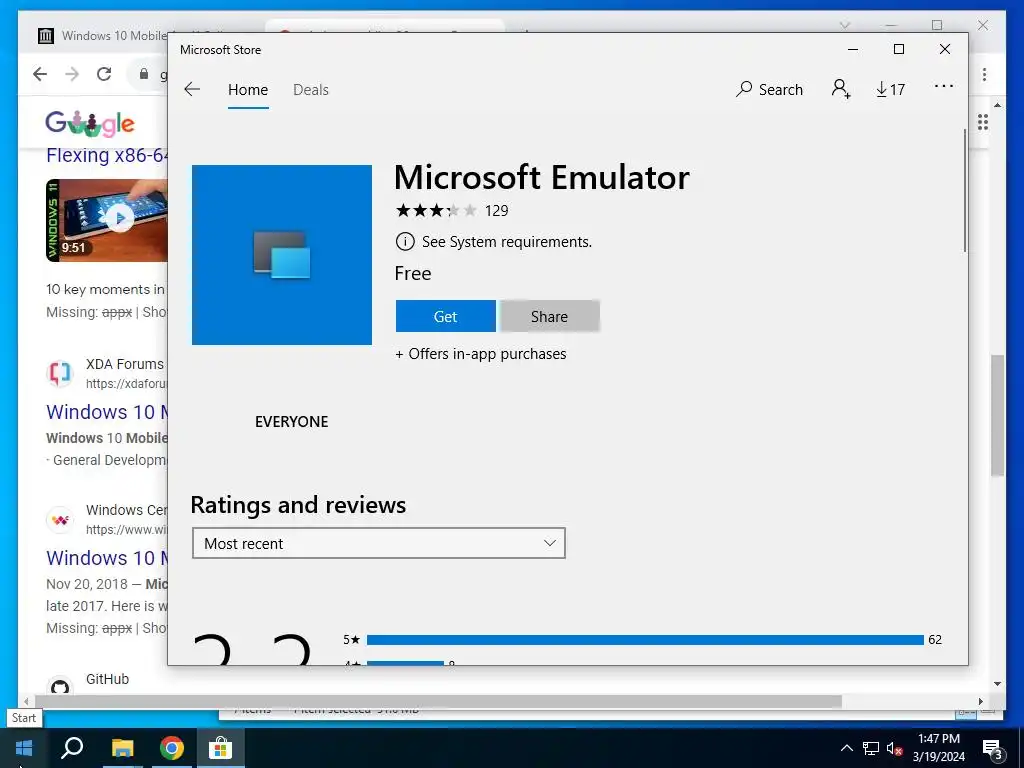Image resolution: width=1024 pixels, height=768 pixels.
Task: Click the GitHub result icon
Action: pyautogui.click(x=59, y=686)
